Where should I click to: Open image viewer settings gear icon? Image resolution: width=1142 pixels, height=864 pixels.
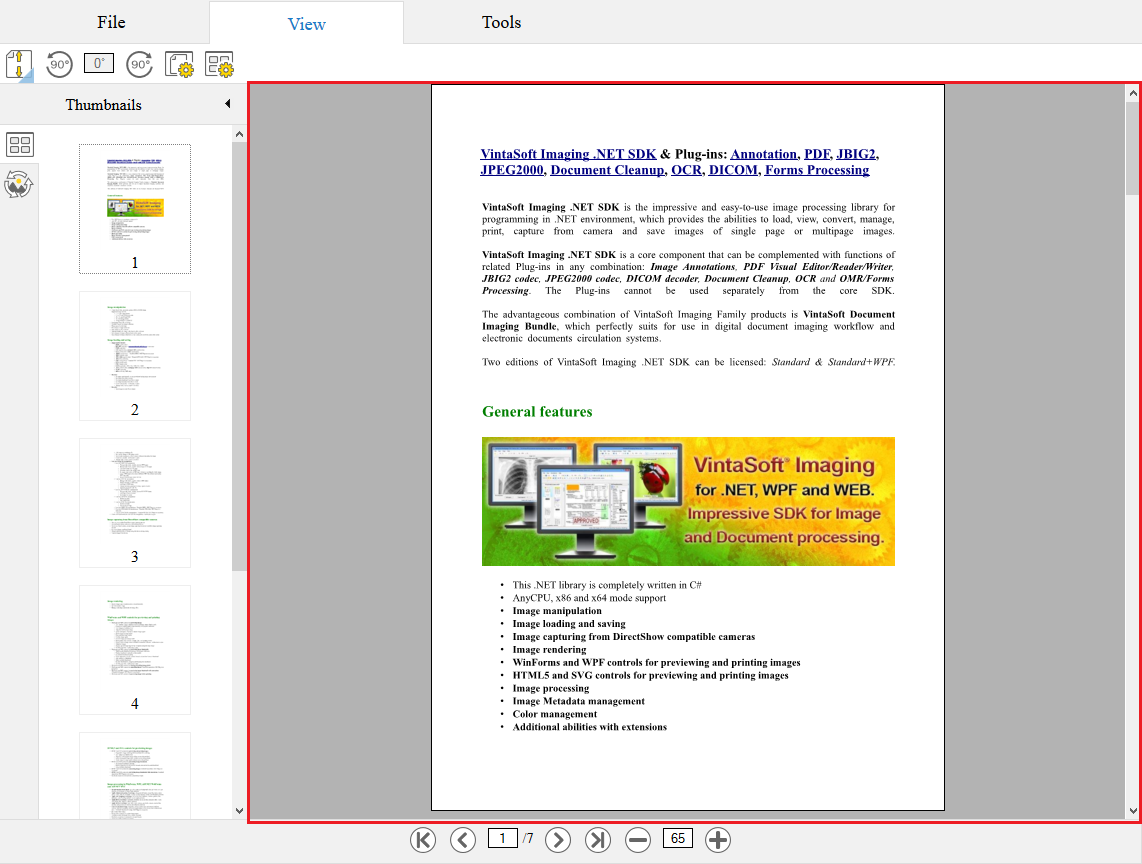pyautogui.click(x=179, y=65)
